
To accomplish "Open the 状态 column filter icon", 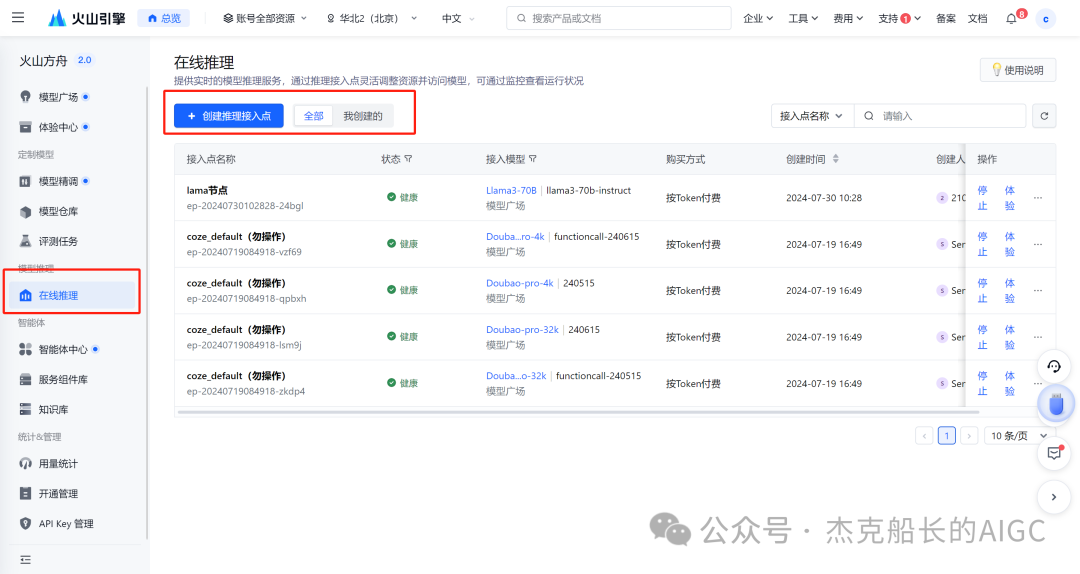I will (408, 159).
